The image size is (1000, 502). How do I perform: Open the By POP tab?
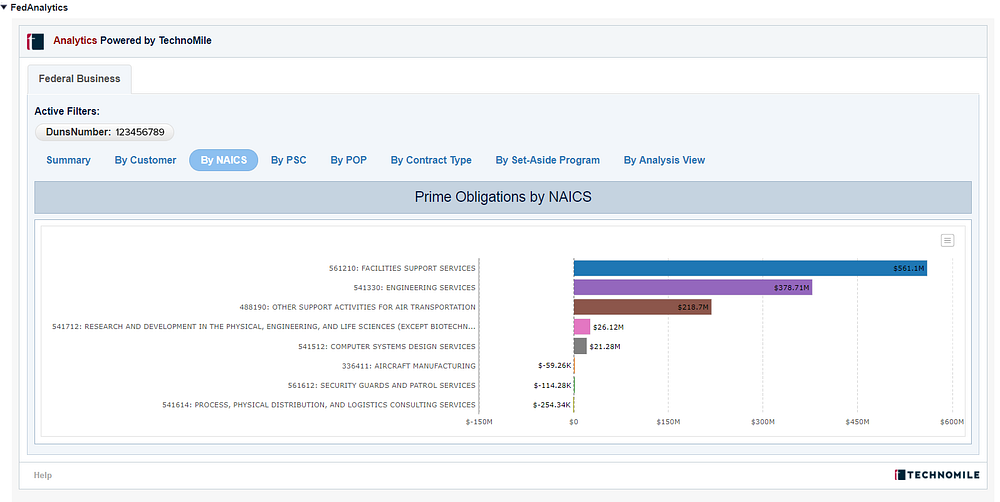pos(348,160)
